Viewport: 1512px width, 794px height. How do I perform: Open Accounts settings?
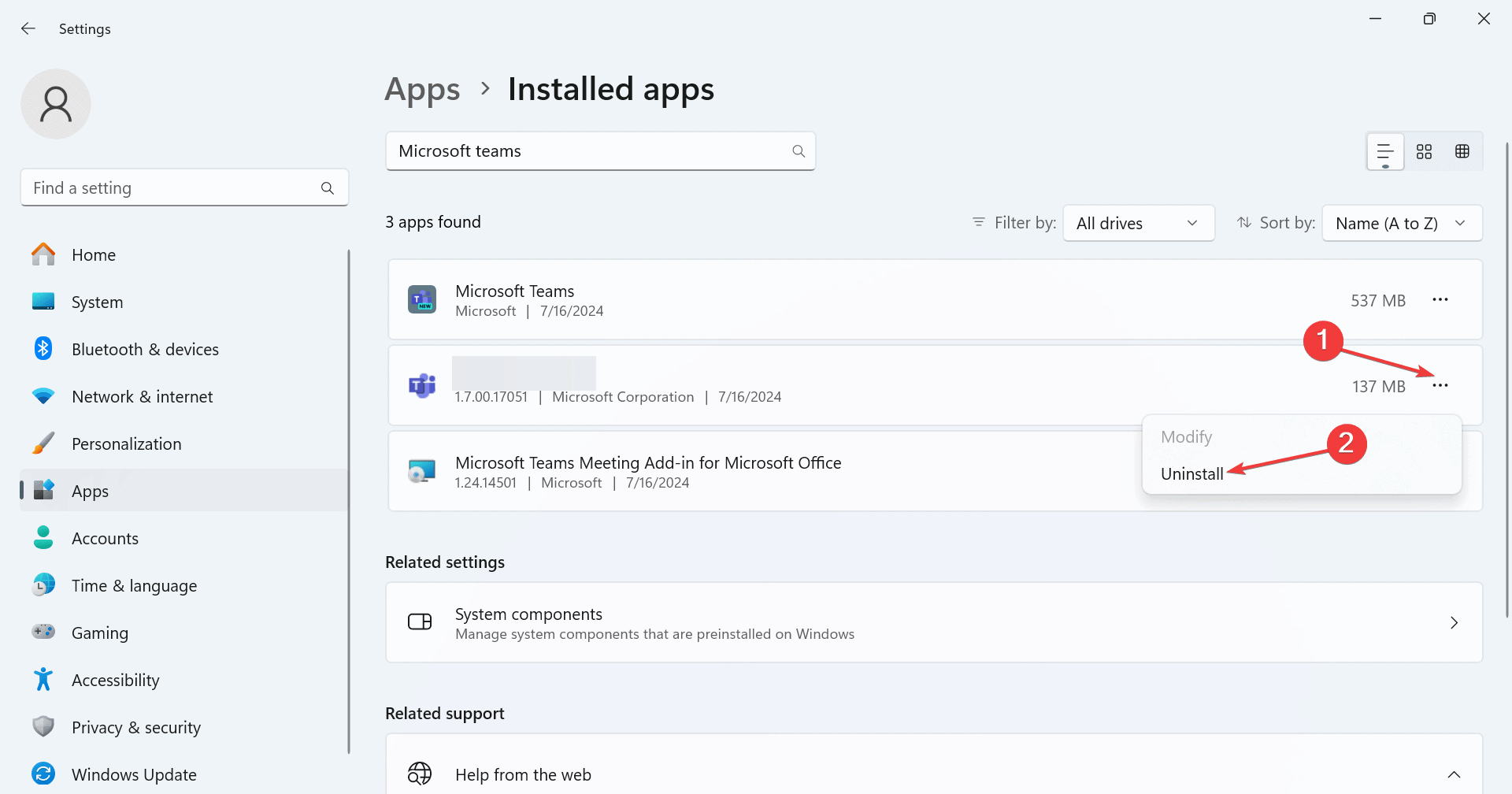[x=185, y=538]
